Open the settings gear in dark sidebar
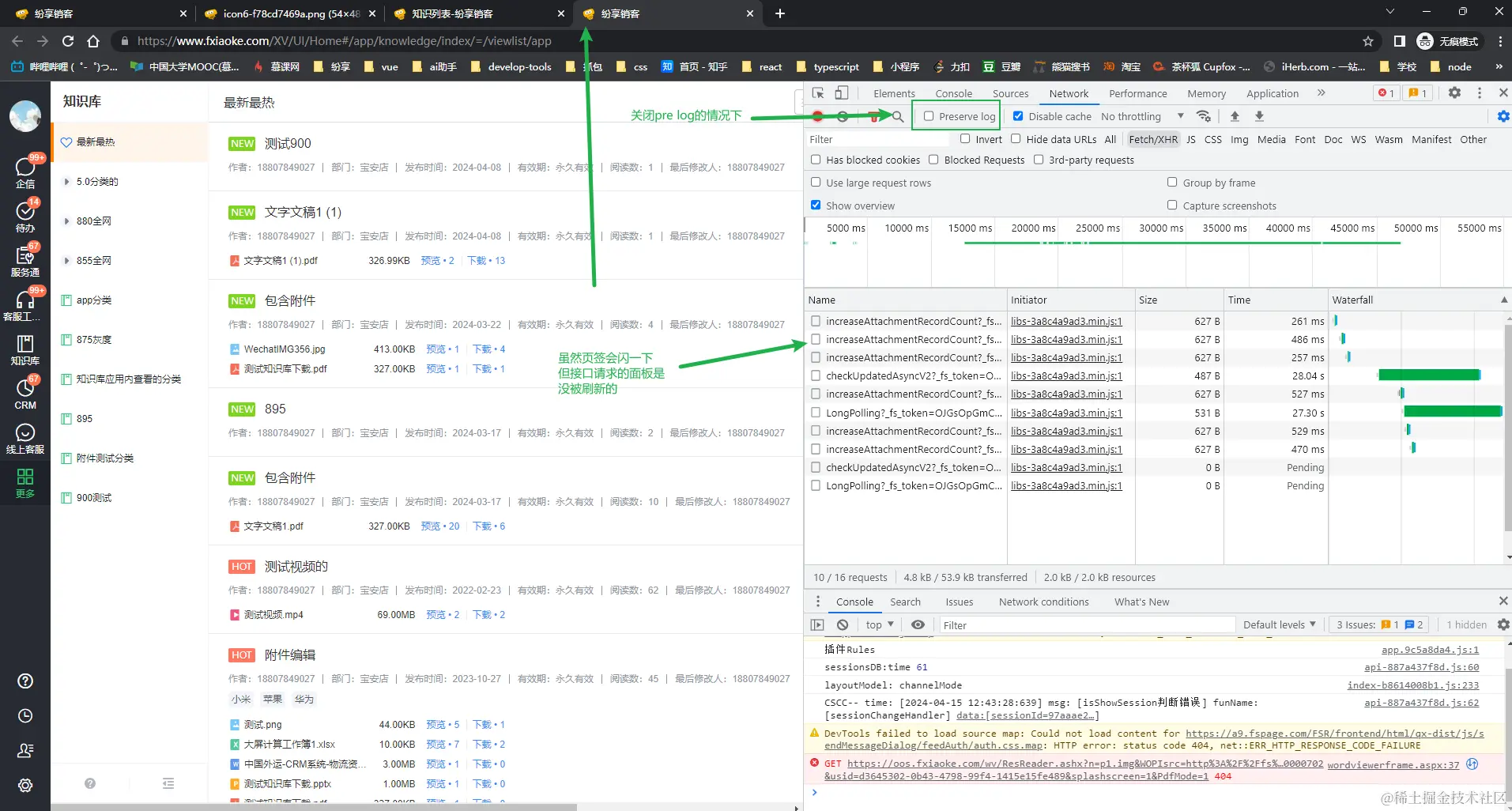This screenshot has height=811, width=1512. point(25,786)
